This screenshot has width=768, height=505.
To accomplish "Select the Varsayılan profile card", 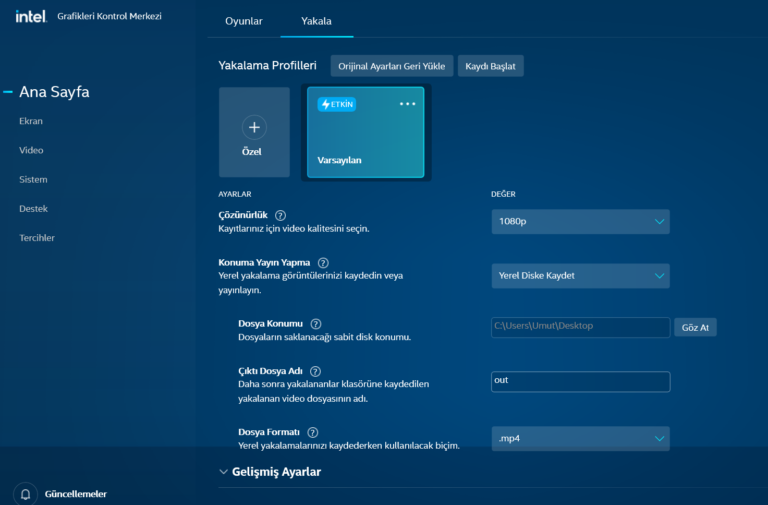I will 365,132.
